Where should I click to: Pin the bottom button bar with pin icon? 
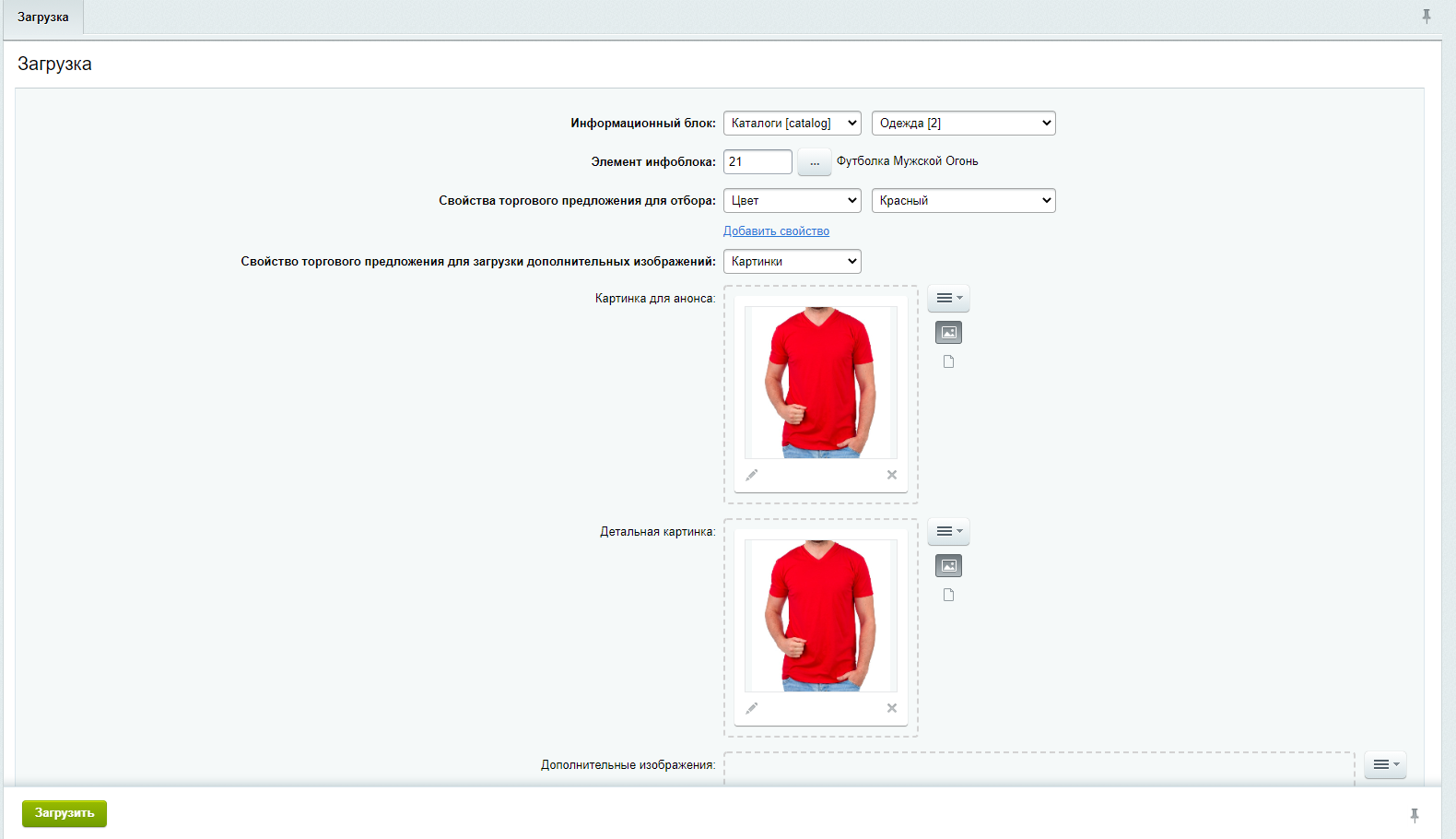point(1414,815)
